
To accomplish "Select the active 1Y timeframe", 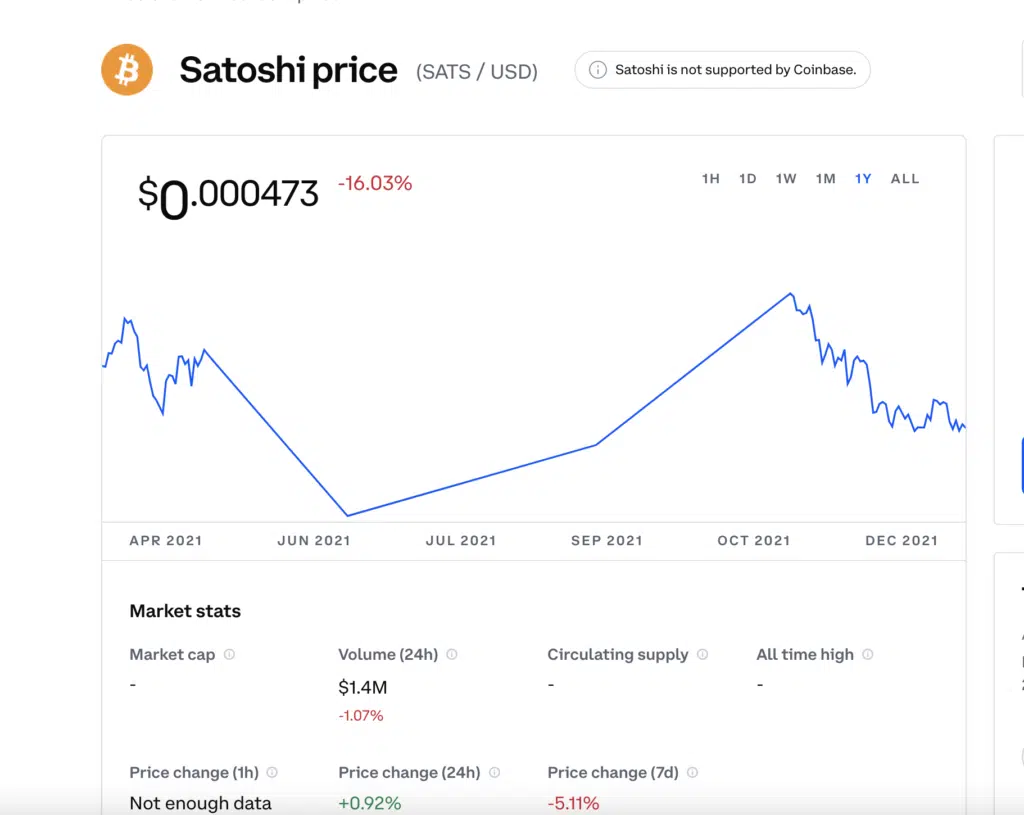I will coord(863,179).
